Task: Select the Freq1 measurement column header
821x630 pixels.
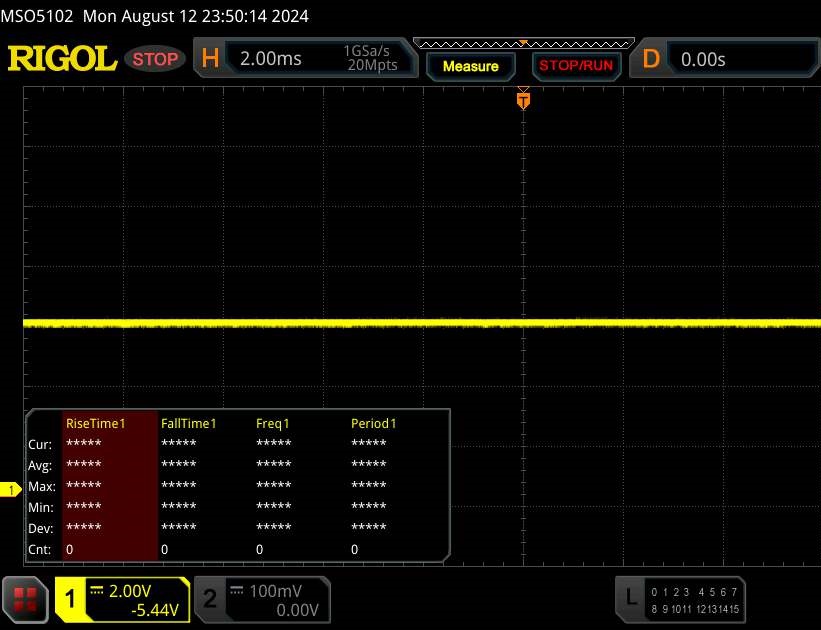Action: 272,423
